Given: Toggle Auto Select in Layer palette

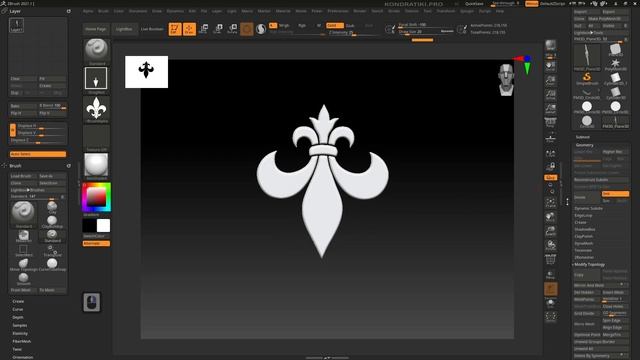Looking at the screenshot, I should pyautogui.click(x=38, y=154).
